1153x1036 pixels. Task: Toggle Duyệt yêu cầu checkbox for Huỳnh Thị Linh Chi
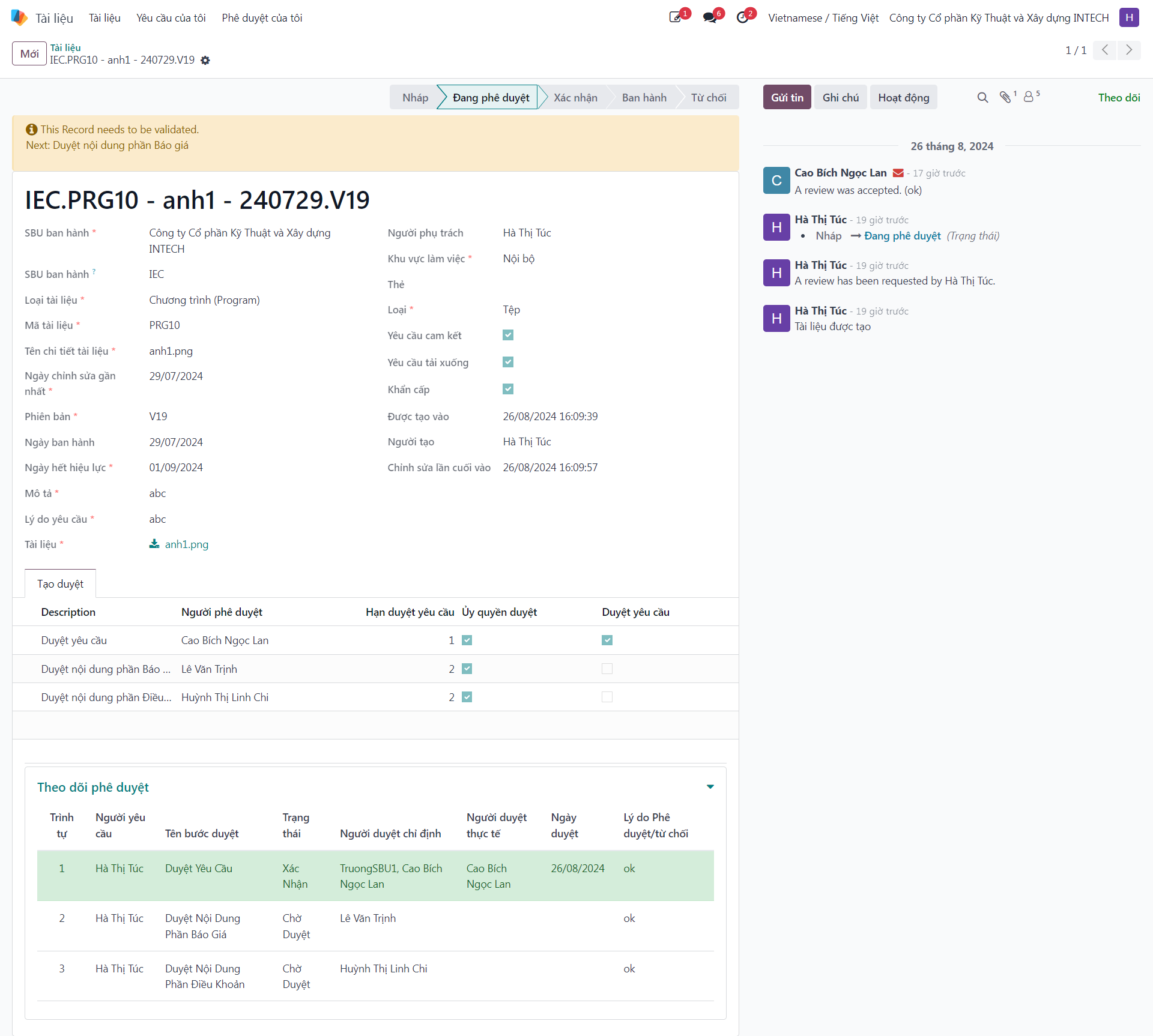tap(607, 697)
